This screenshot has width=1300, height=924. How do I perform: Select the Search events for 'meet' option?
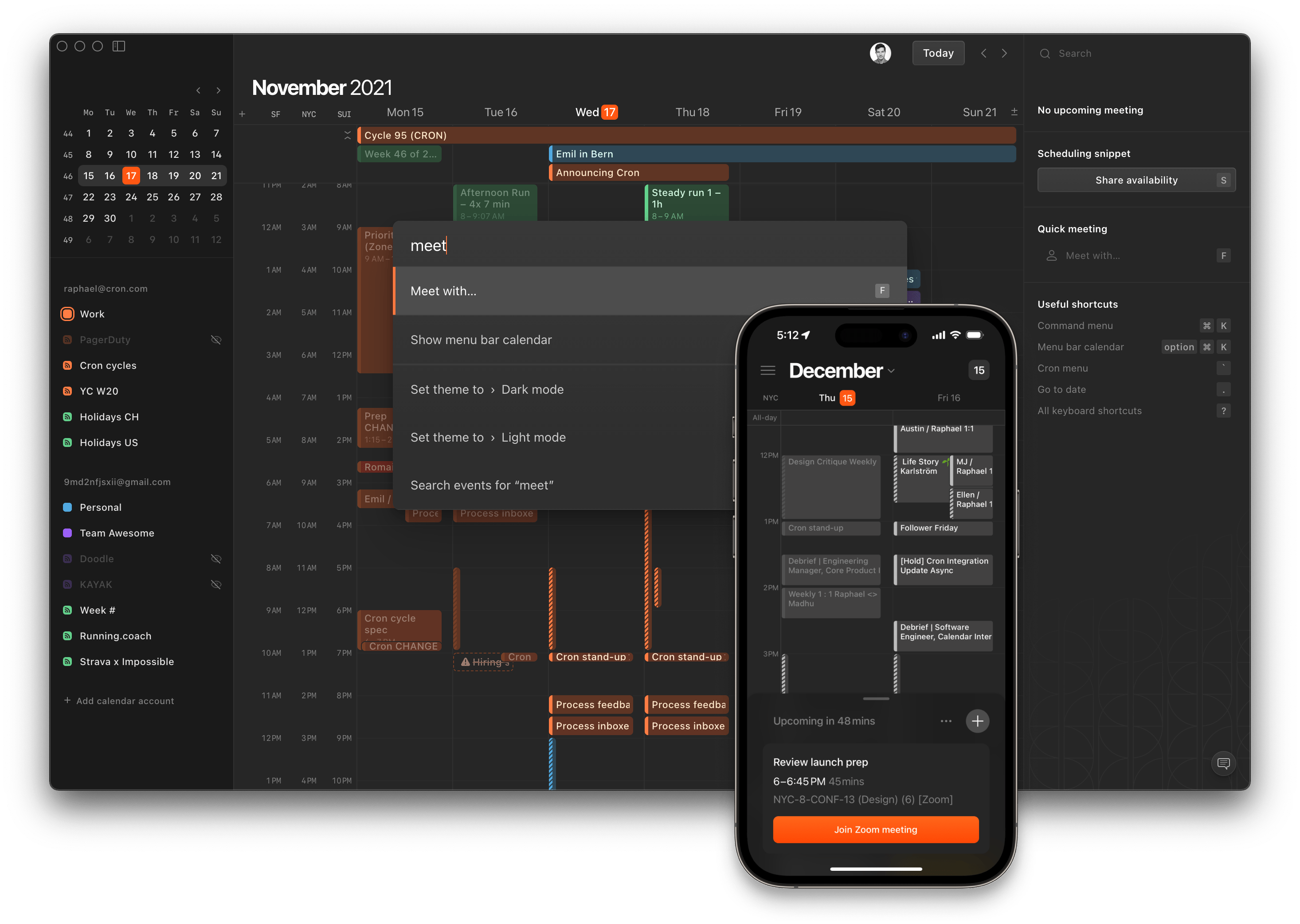tap(483, 484)
